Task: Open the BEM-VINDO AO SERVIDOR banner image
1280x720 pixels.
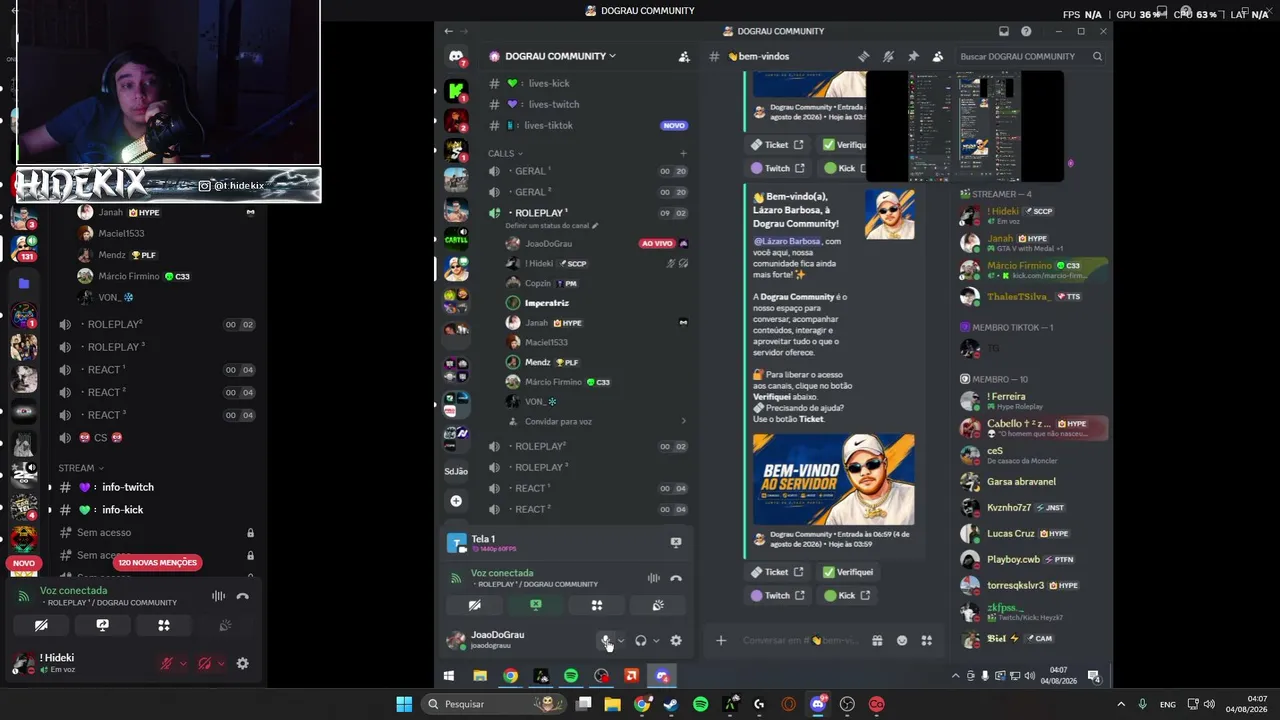Action: point(833,479)
